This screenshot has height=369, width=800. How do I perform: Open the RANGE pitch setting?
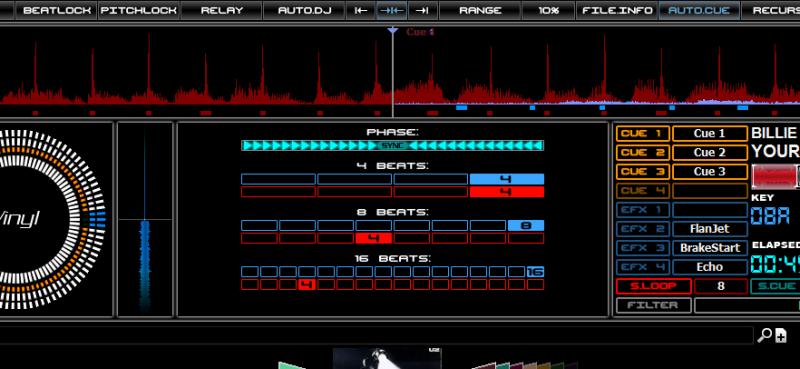(480, 10)
